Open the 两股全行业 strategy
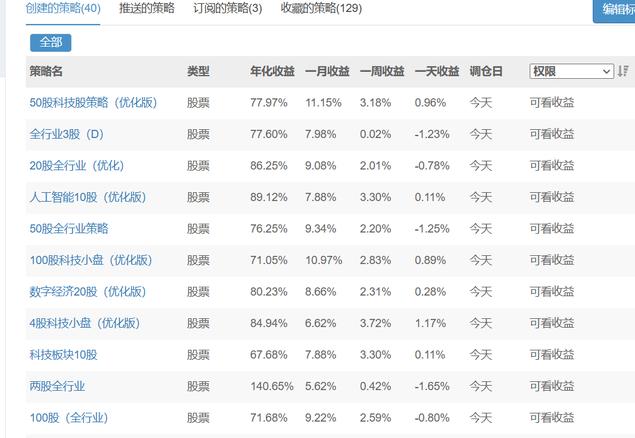 pos(57,386)
